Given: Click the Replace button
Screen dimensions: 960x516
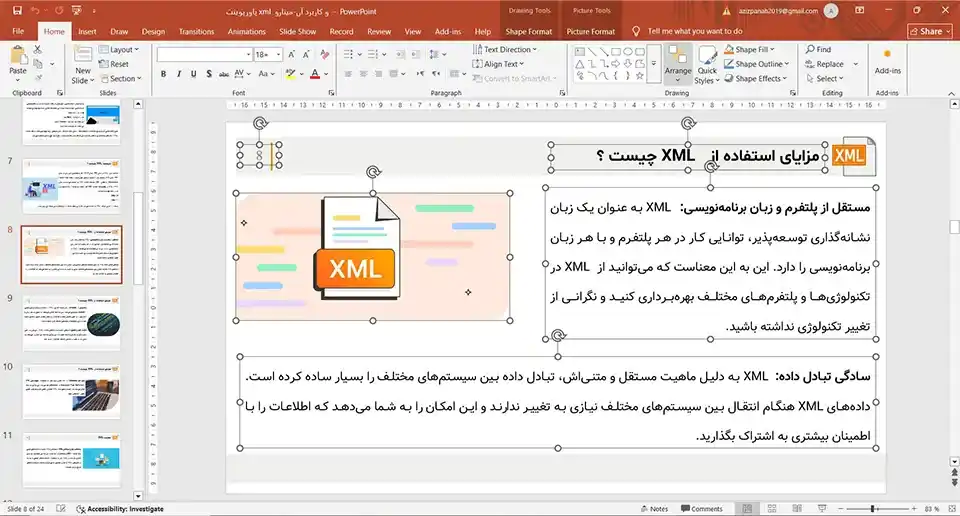Looking at the screenshot, I should (825, 64).
